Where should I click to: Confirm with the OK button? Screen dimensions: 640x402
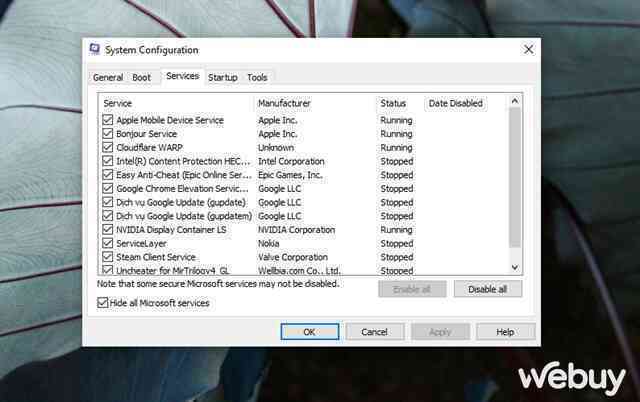coord(309,332)
